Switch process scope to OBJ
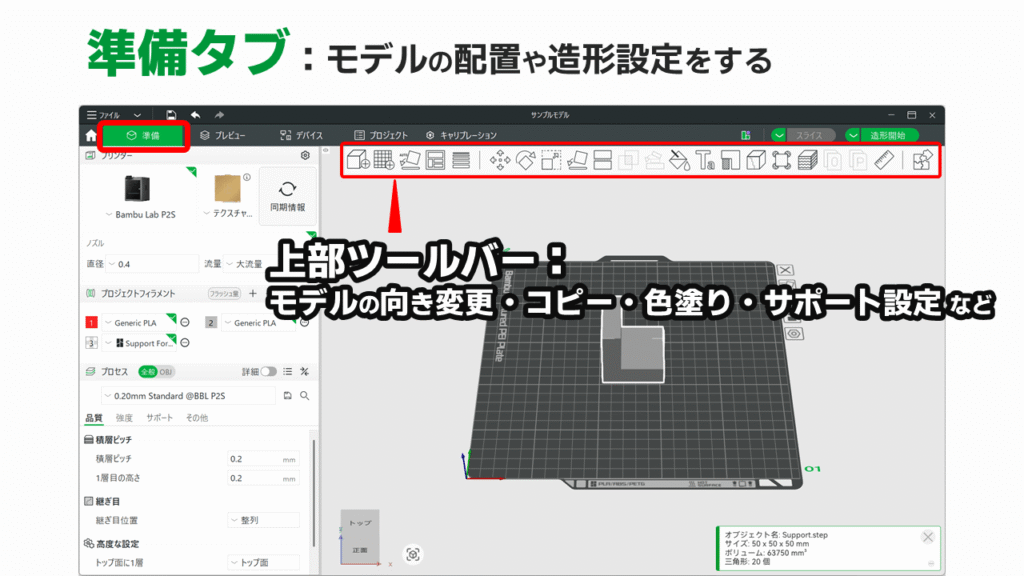1024x576 pixels. click(166, 371)
